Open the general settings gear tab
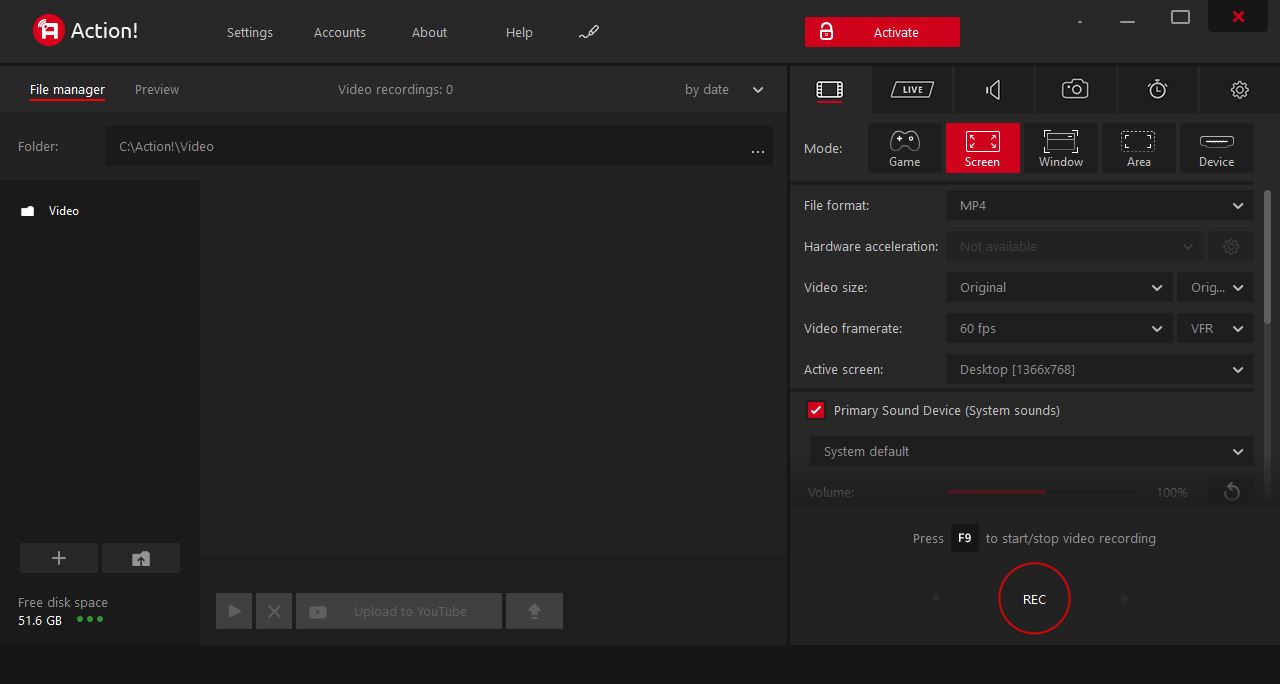 click(1239, 90)
